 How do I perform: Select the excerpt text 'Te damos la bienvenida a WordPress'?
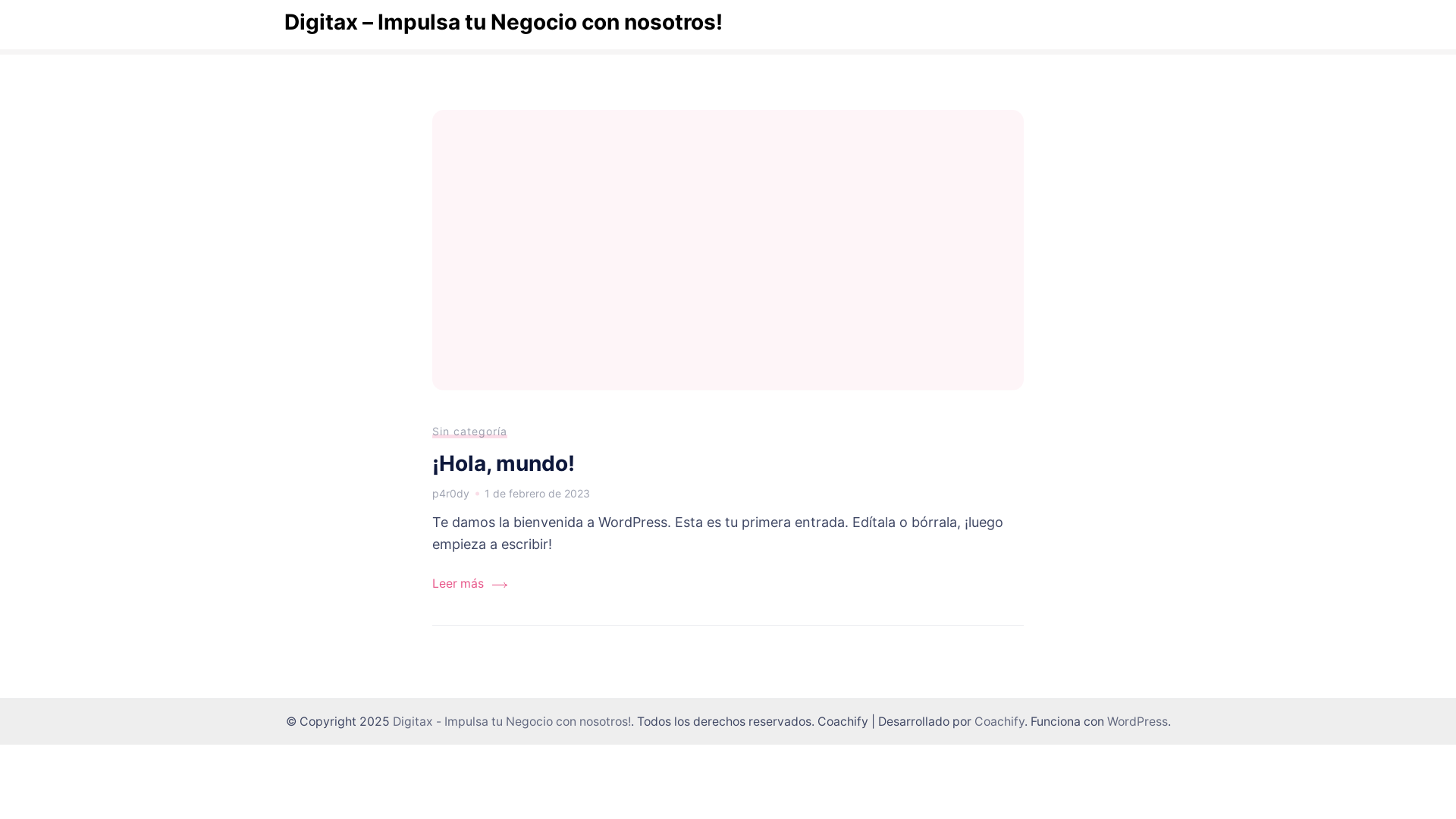550,522
